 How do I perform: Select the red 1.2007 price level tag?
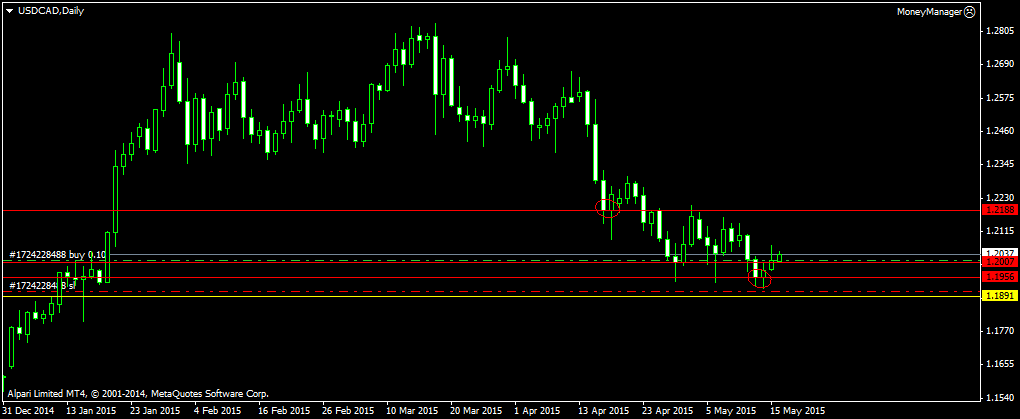998,262
